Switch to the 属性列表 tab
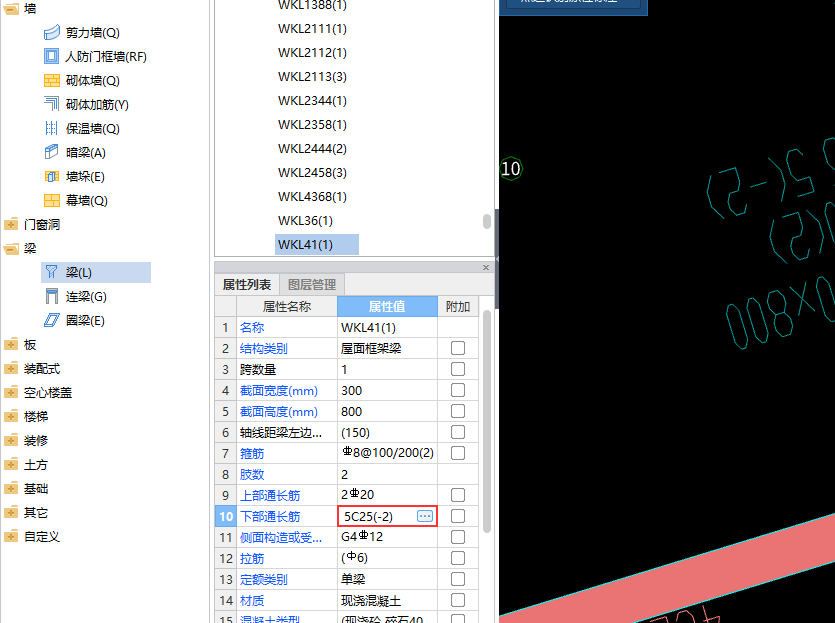Viewport: 835px width, 623px height. click(x=247, y=285)
